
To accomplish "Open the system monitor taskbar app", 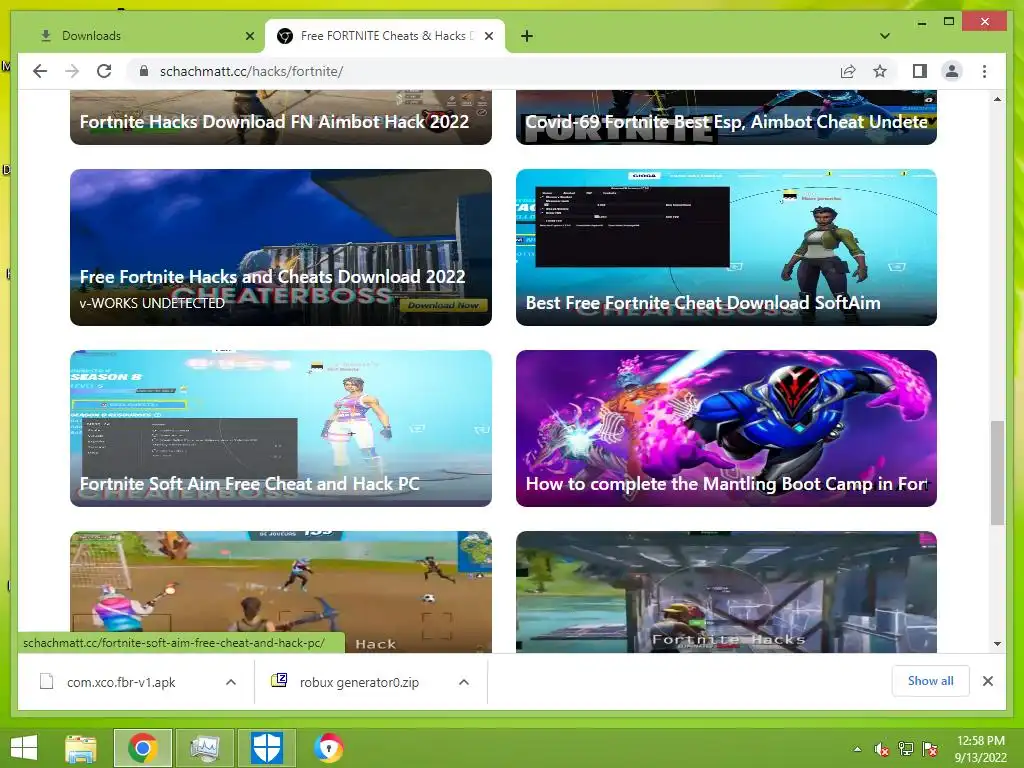I will [205, 748].
